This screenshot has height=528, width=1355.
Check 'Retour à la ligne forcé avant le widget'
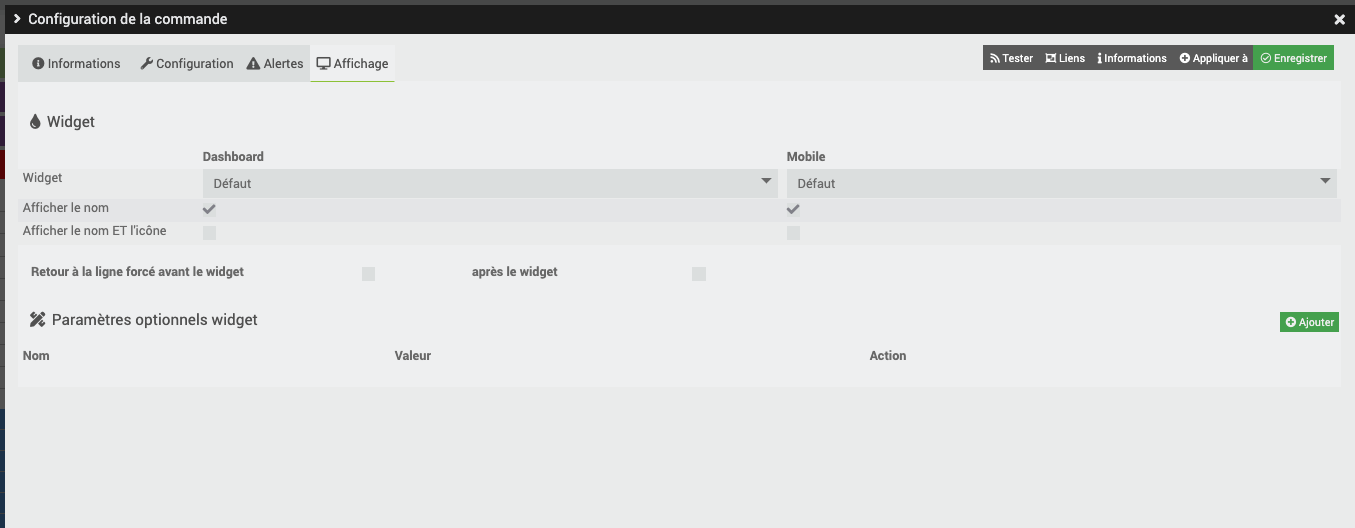[368, 274]
